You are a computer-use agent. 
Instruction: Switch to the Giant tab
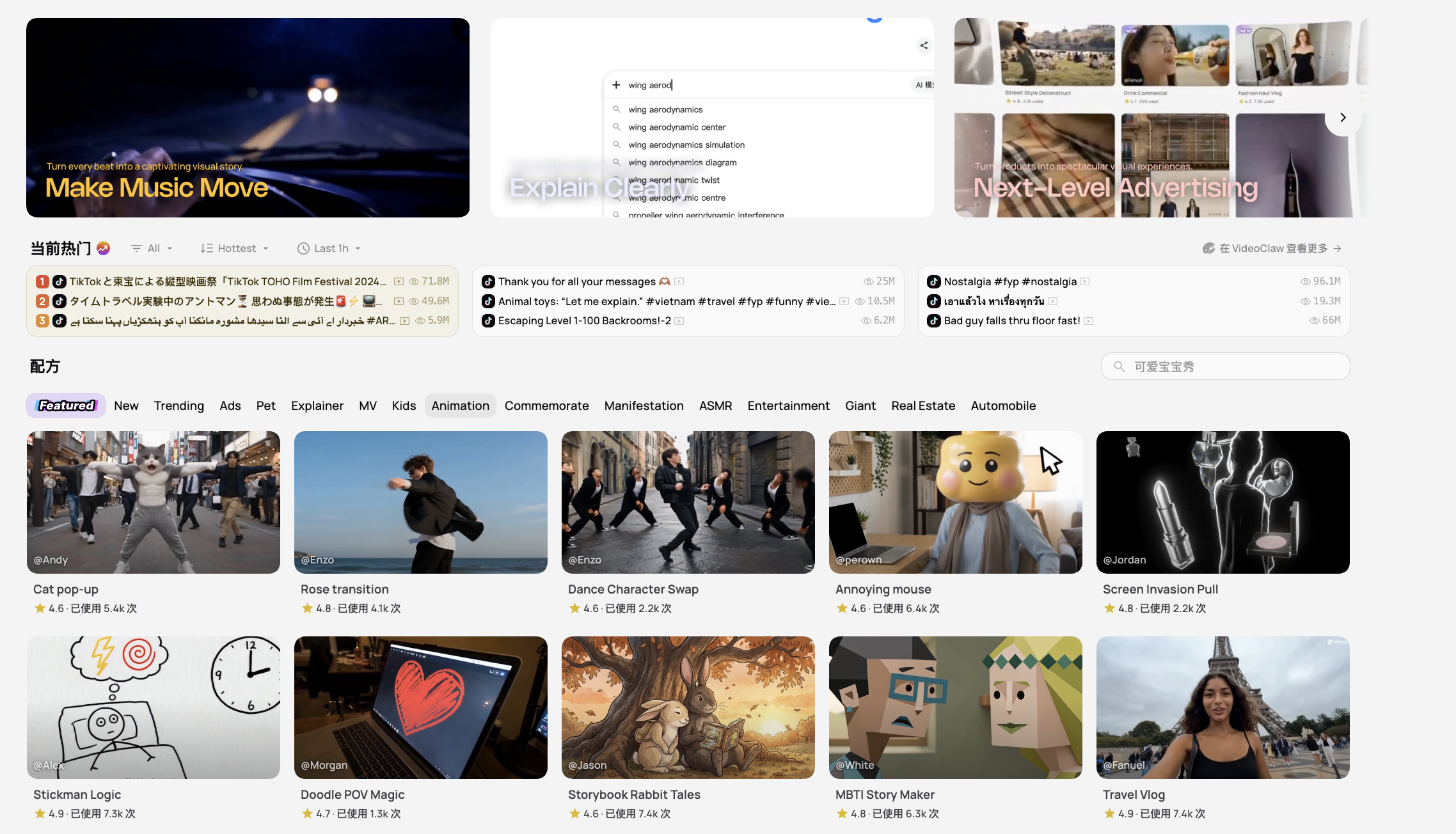(x=860, y=405)
